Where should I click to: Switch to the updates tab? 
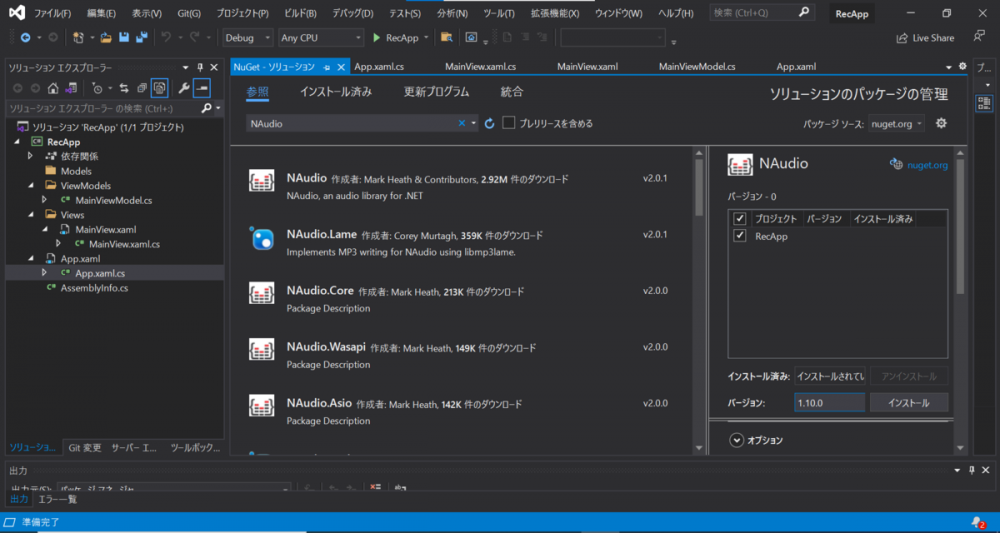pyautogui.click(x=436, y=92)
